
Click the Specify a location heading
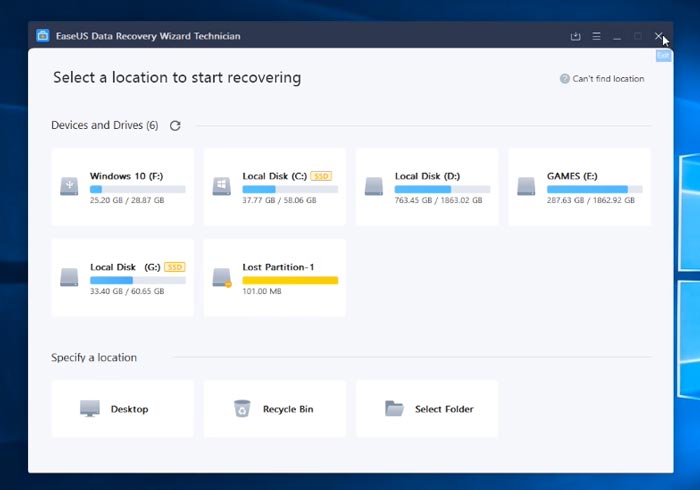[x=94, y=357]
